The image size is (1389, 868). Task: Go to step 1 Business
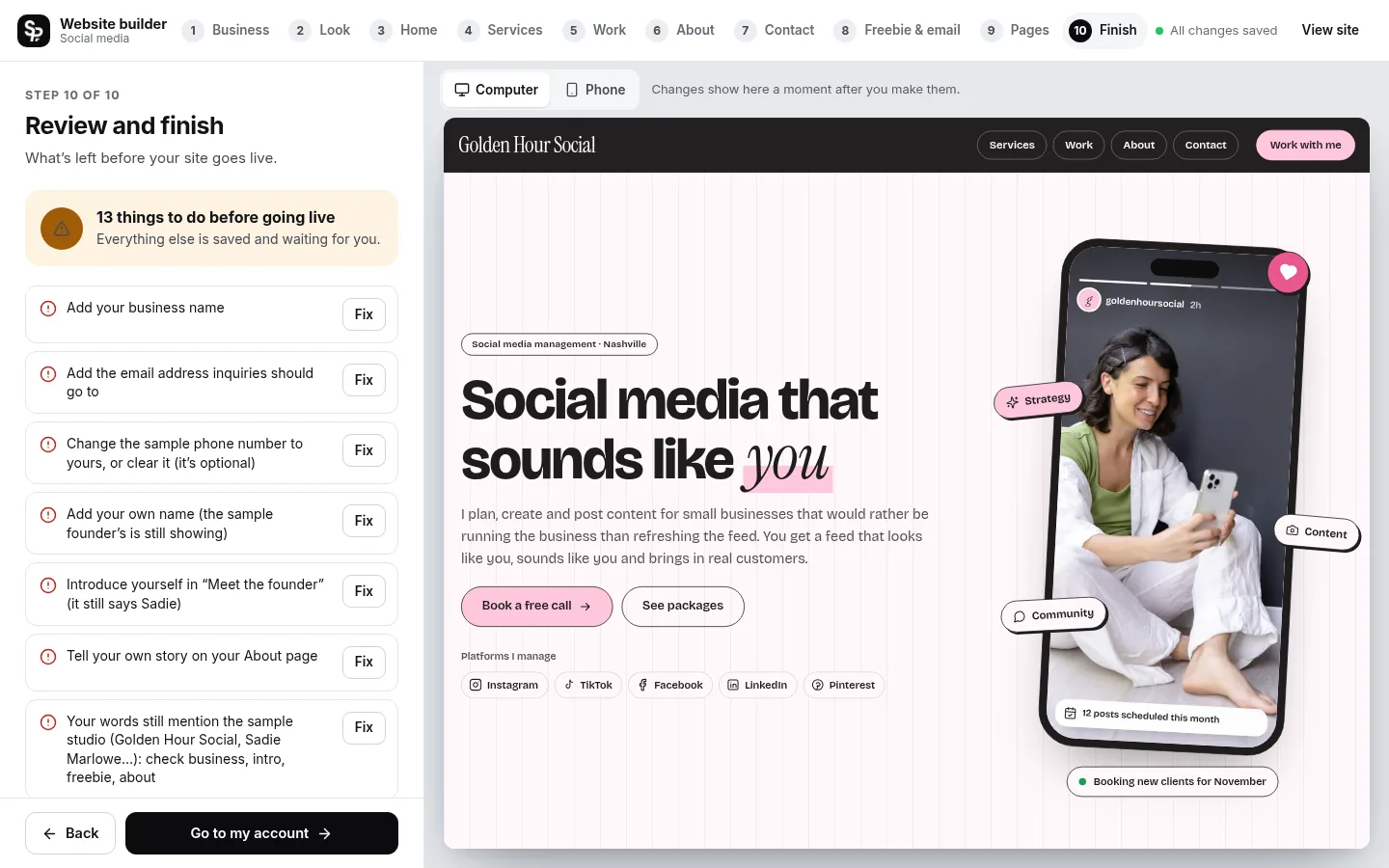[x=226, y=31]
